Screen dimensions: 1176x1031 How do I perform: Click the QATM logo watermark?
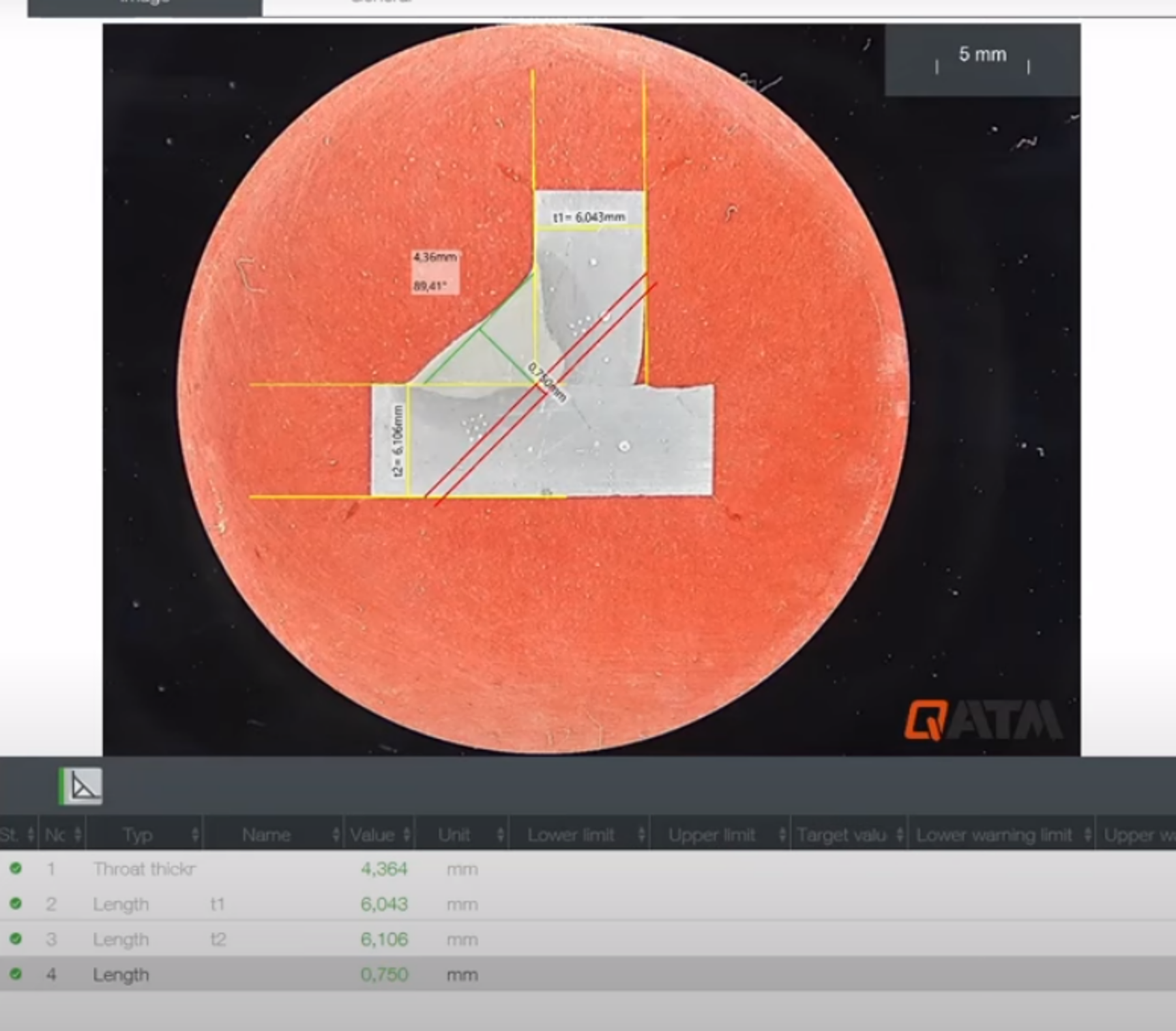pyautogui.click(x=982, y=720)
